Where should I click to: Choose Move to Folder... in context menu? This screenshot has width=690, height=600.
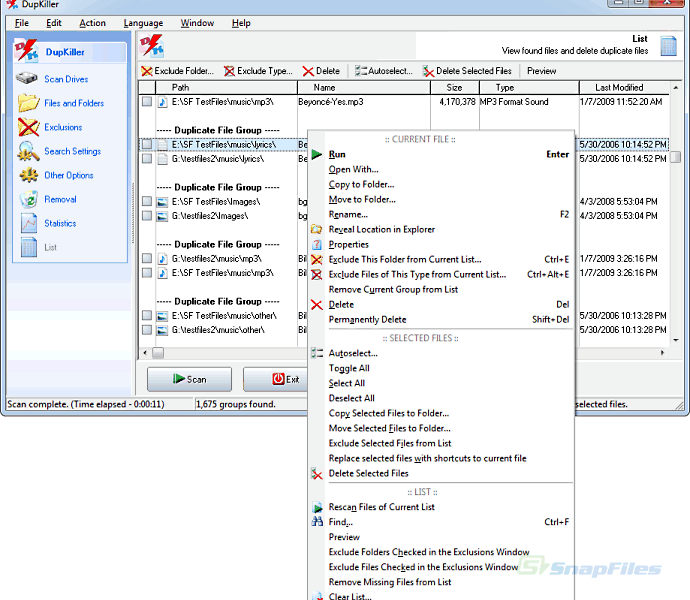441,199
